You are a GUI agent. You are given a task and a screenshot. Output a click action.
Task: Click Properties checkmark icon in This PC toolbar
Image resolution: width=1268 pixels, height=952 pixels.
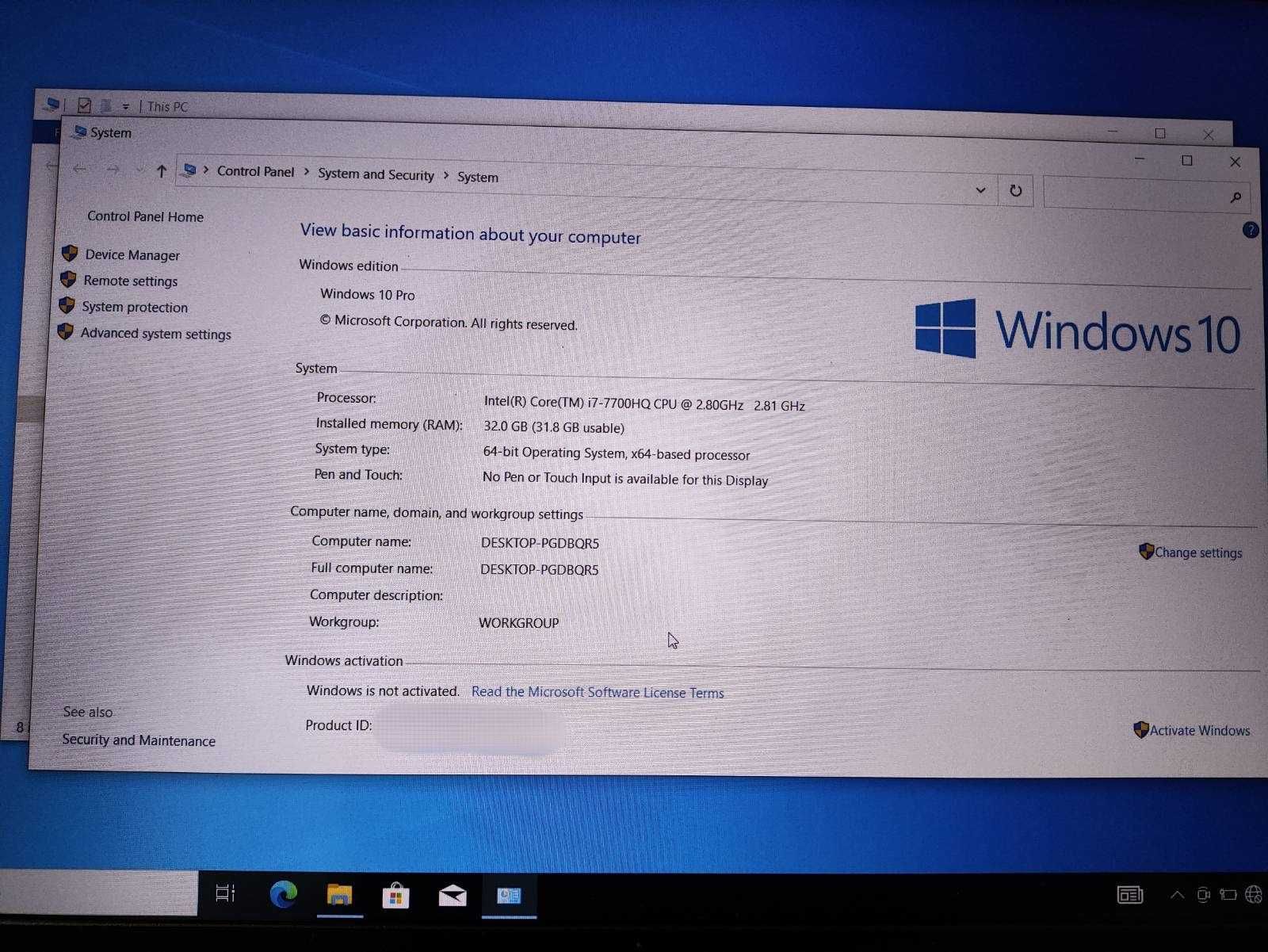[x=85, y=105]
